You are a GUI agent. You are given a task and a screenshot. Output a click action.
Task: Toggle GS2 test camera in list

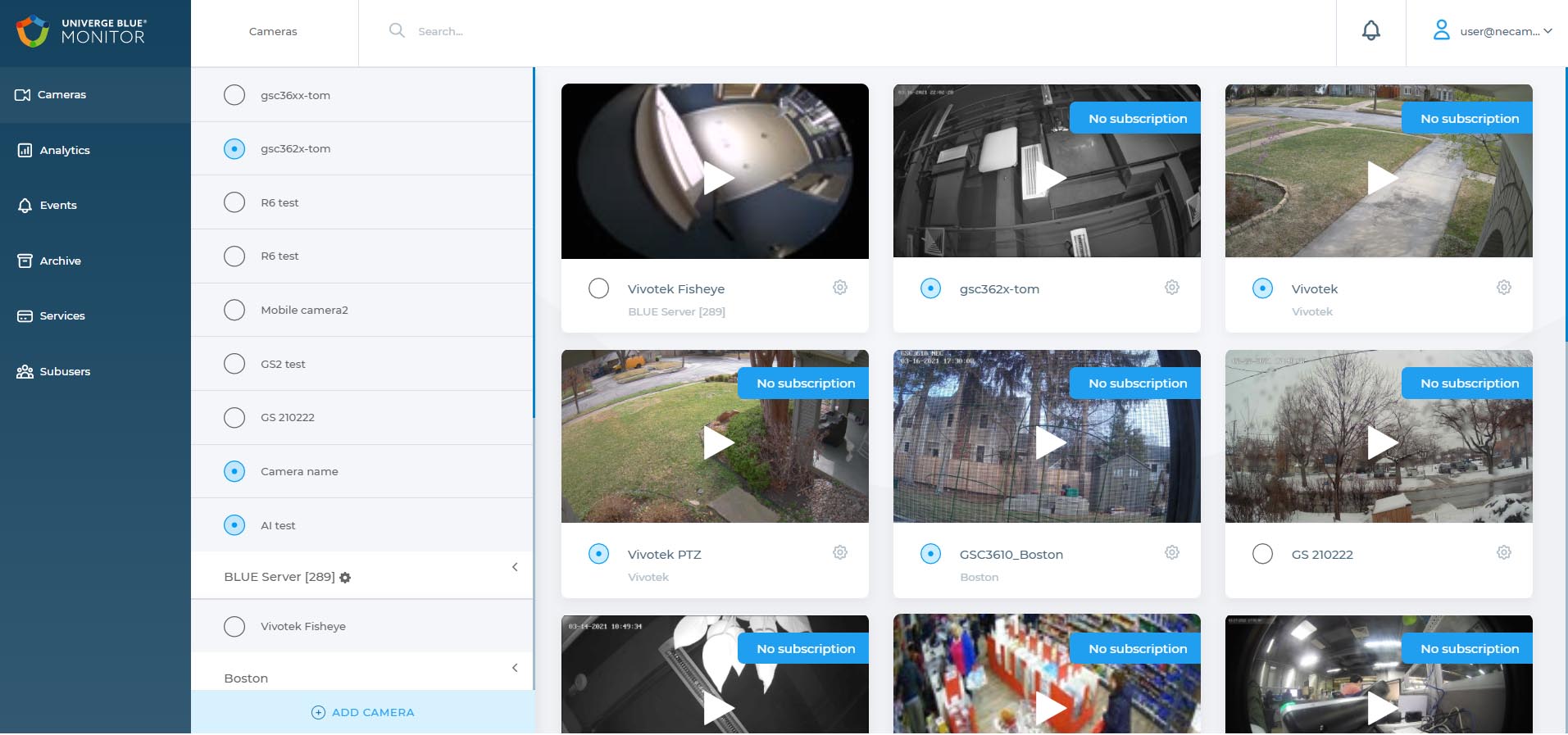[x=234, y=364]
